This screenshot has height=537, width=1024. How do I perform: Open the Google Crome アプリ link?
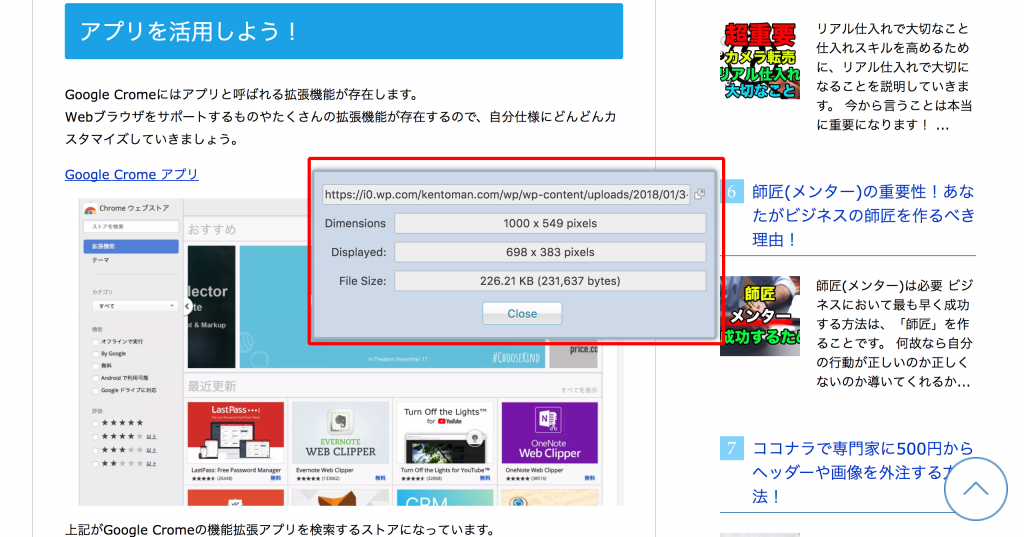click(131, 174)
